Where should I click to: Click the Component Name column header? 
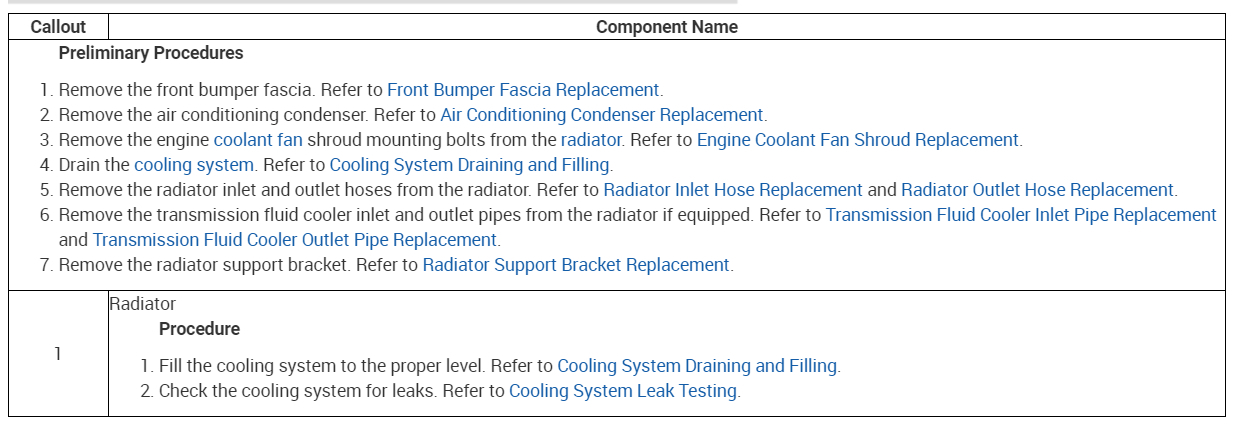666,27
